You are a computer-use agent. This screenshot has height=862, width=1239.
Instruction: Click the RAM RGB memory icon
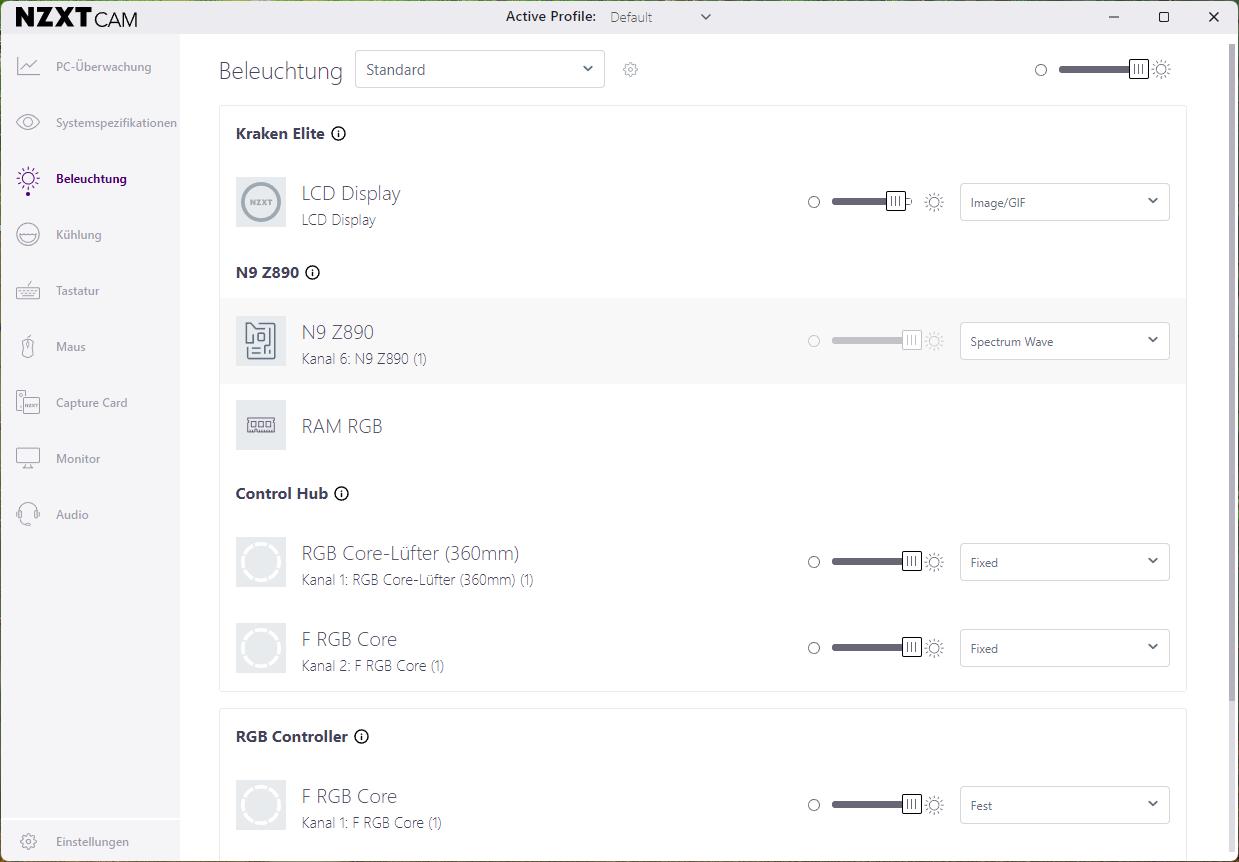[261, 425]
